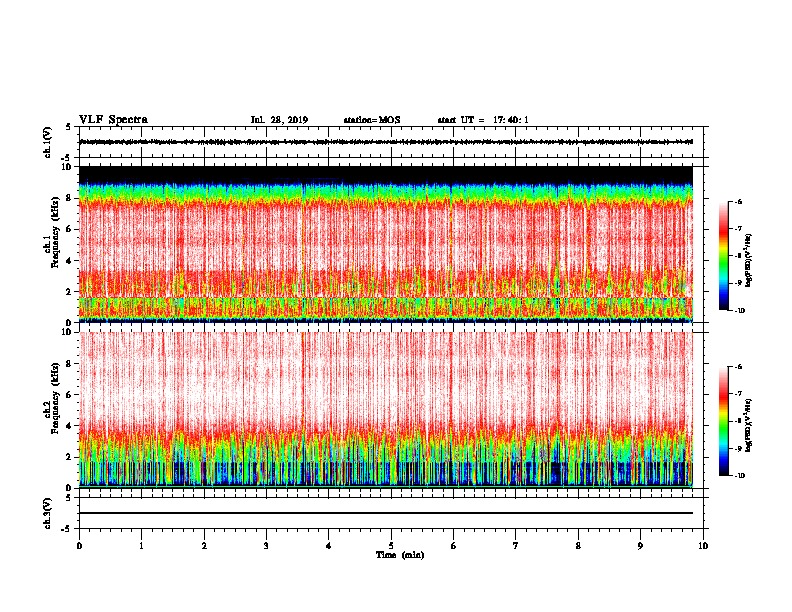Viewport: 792px width, 612px height.
Task: Click time axis tick label "4"
Action: click(329, 546)
